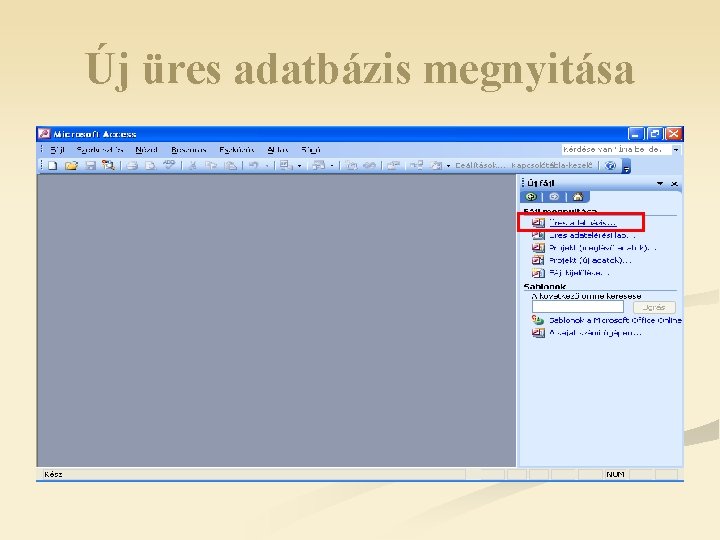
Task: Click the Analyze toolbar icon
Action: (x=319, y=166)
